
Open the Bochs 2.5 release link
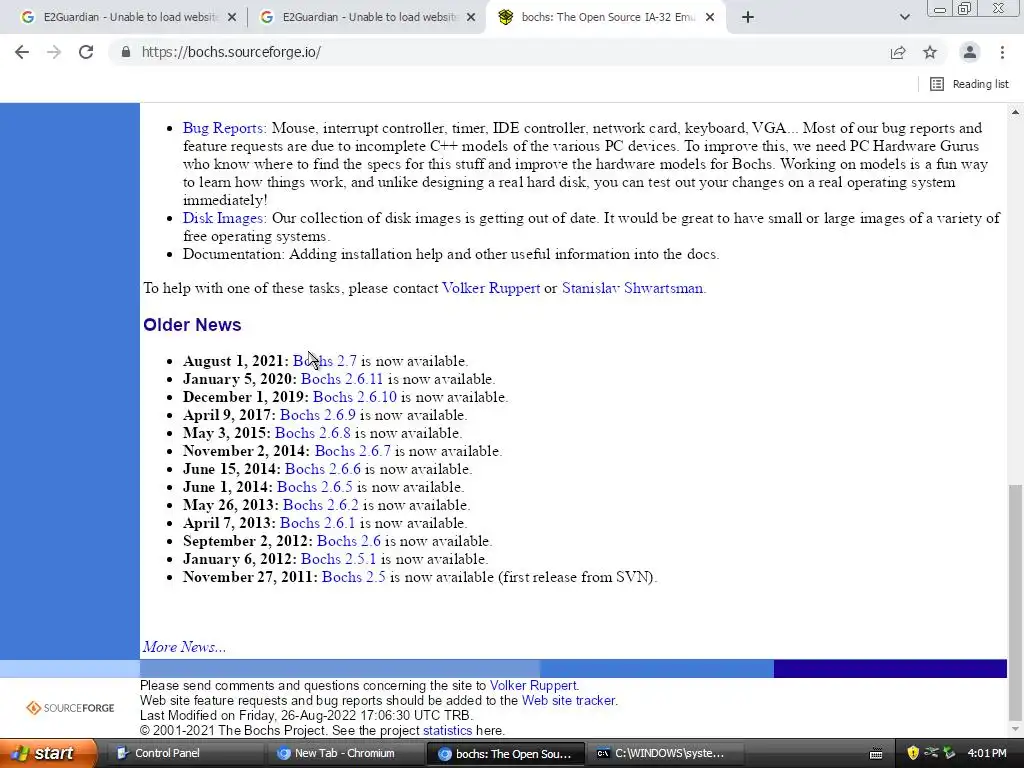click(x=353, y=577)
